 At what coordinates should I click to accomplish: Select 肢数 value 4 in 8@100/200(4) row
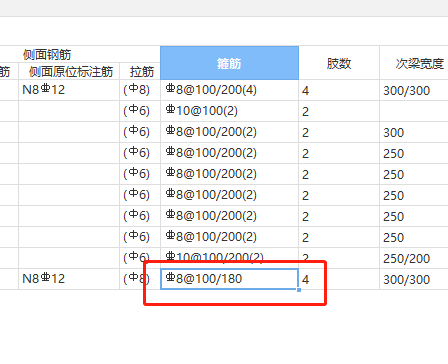[x=339, y=90]
